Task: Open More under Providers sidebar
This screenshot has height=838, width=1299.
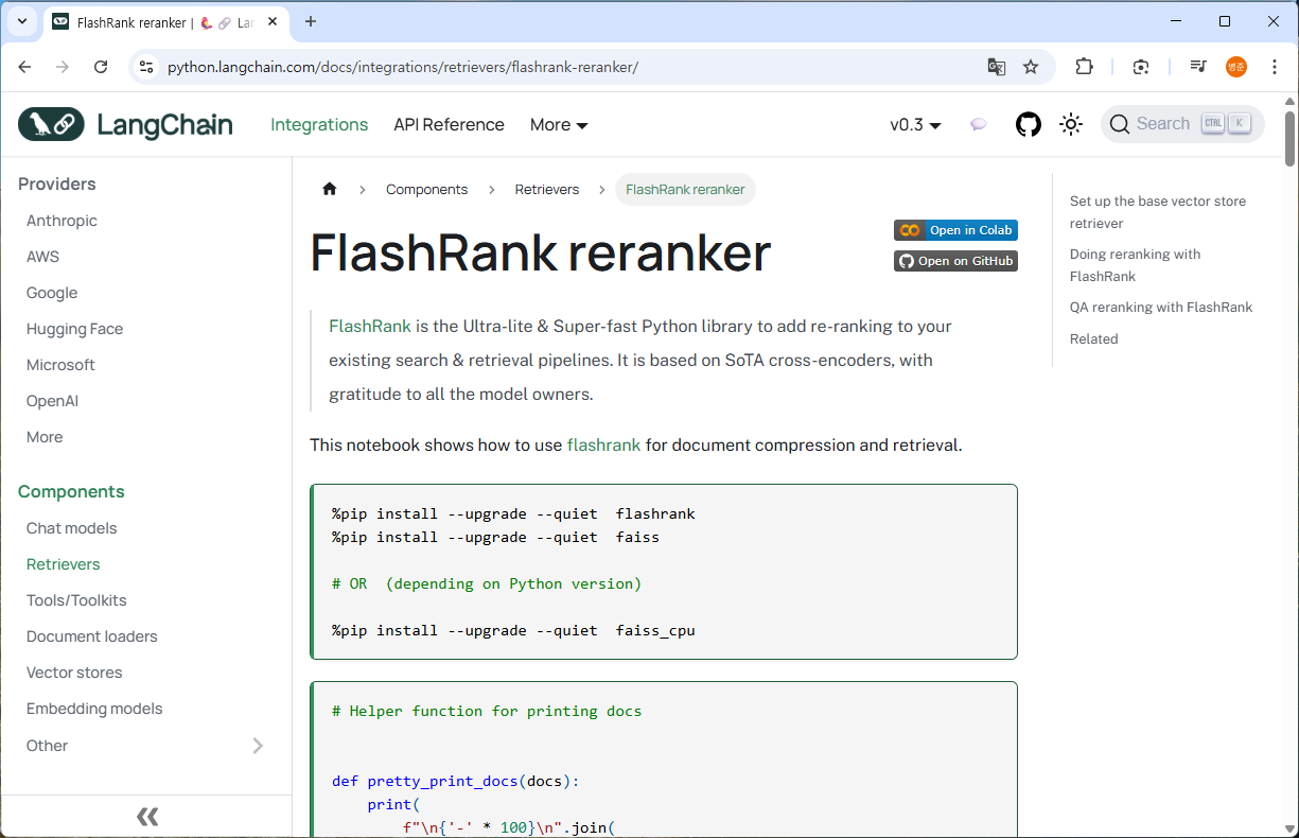Action: coord(45,436)
